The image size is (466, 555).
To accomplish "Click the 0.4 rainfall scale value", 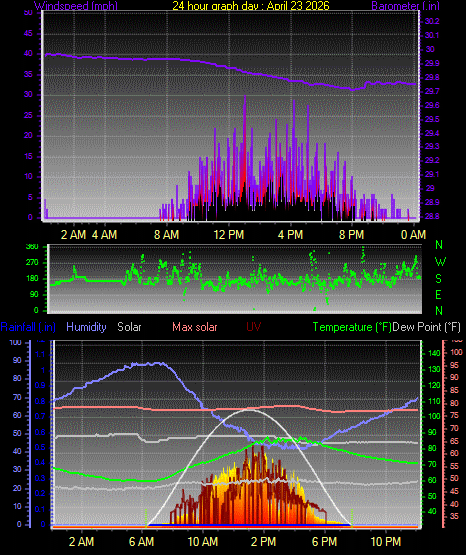I will [40, 462].
